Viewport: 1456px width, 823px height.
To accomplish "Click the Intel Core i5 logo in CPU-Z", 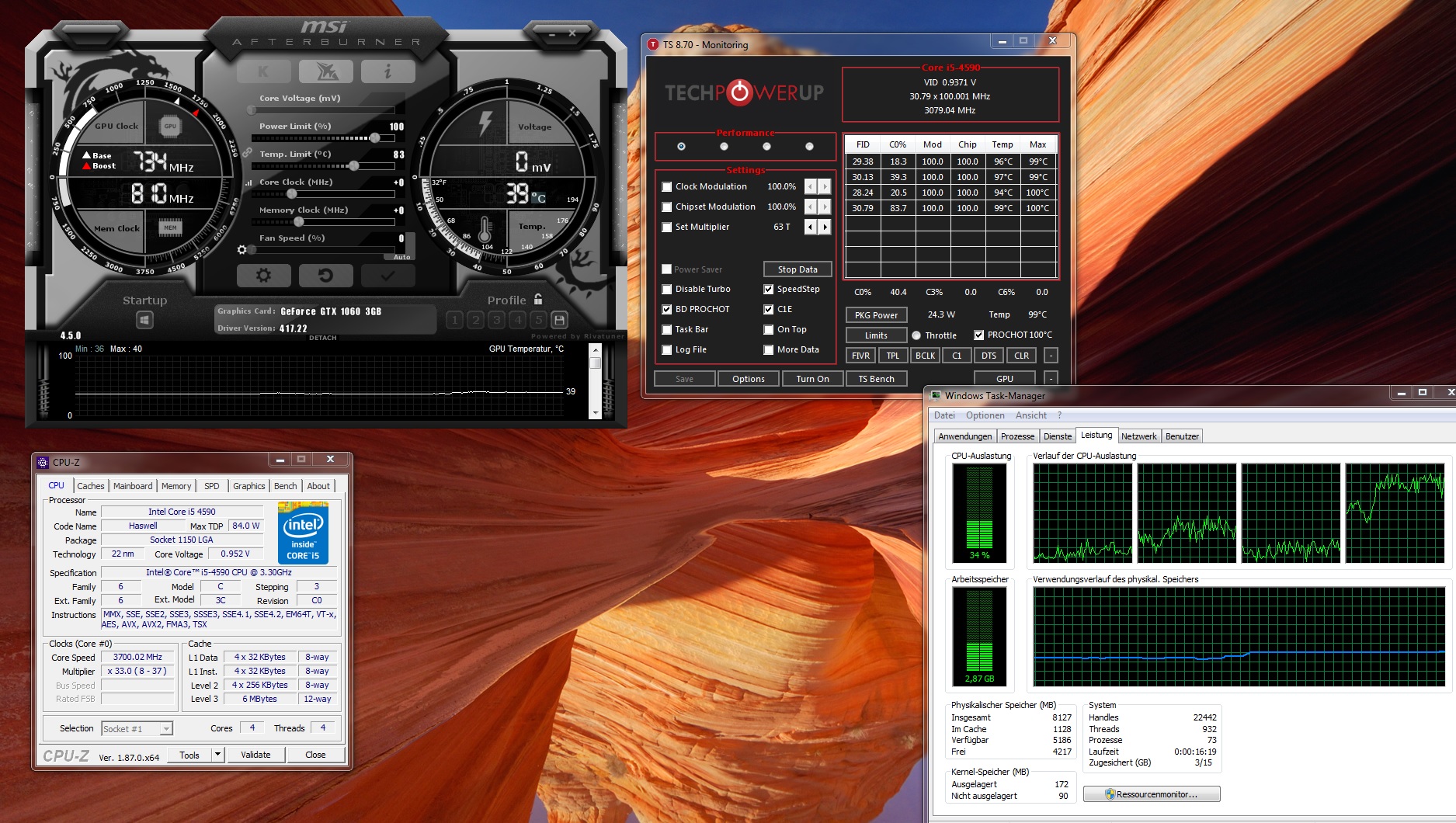I will click(x=303, y=533).
